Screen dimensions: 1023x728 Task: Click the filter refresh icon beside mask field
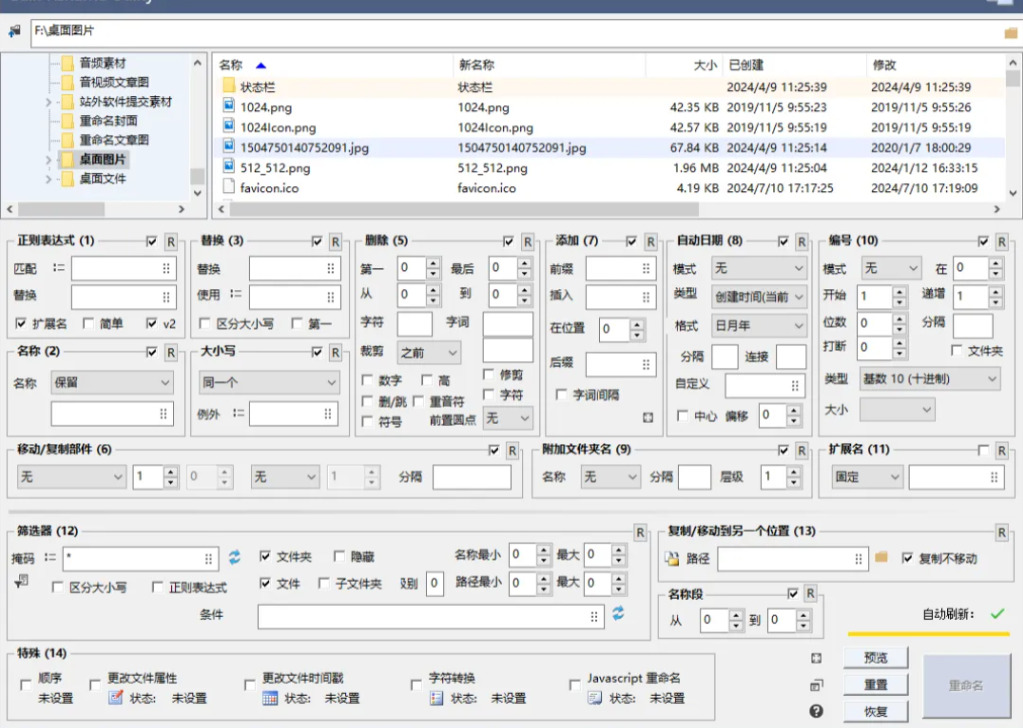(x=234, y=557)
